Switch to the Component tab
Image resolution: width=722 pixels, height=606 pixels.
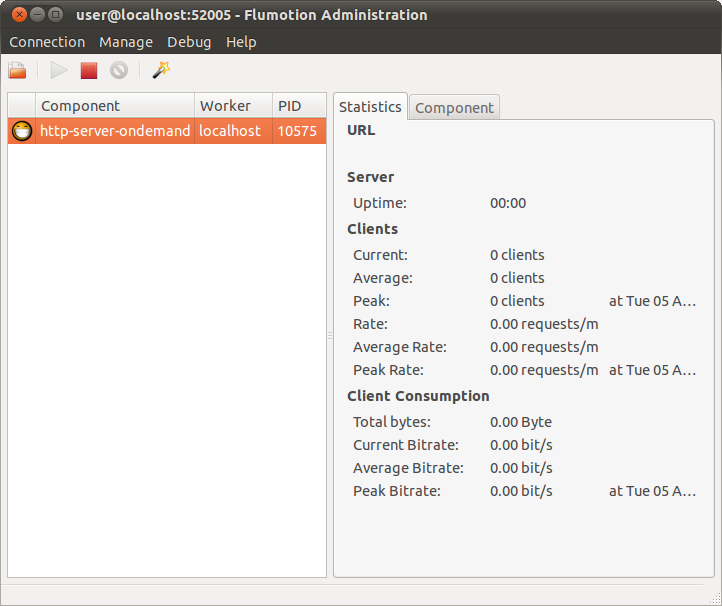coord(454,108)
